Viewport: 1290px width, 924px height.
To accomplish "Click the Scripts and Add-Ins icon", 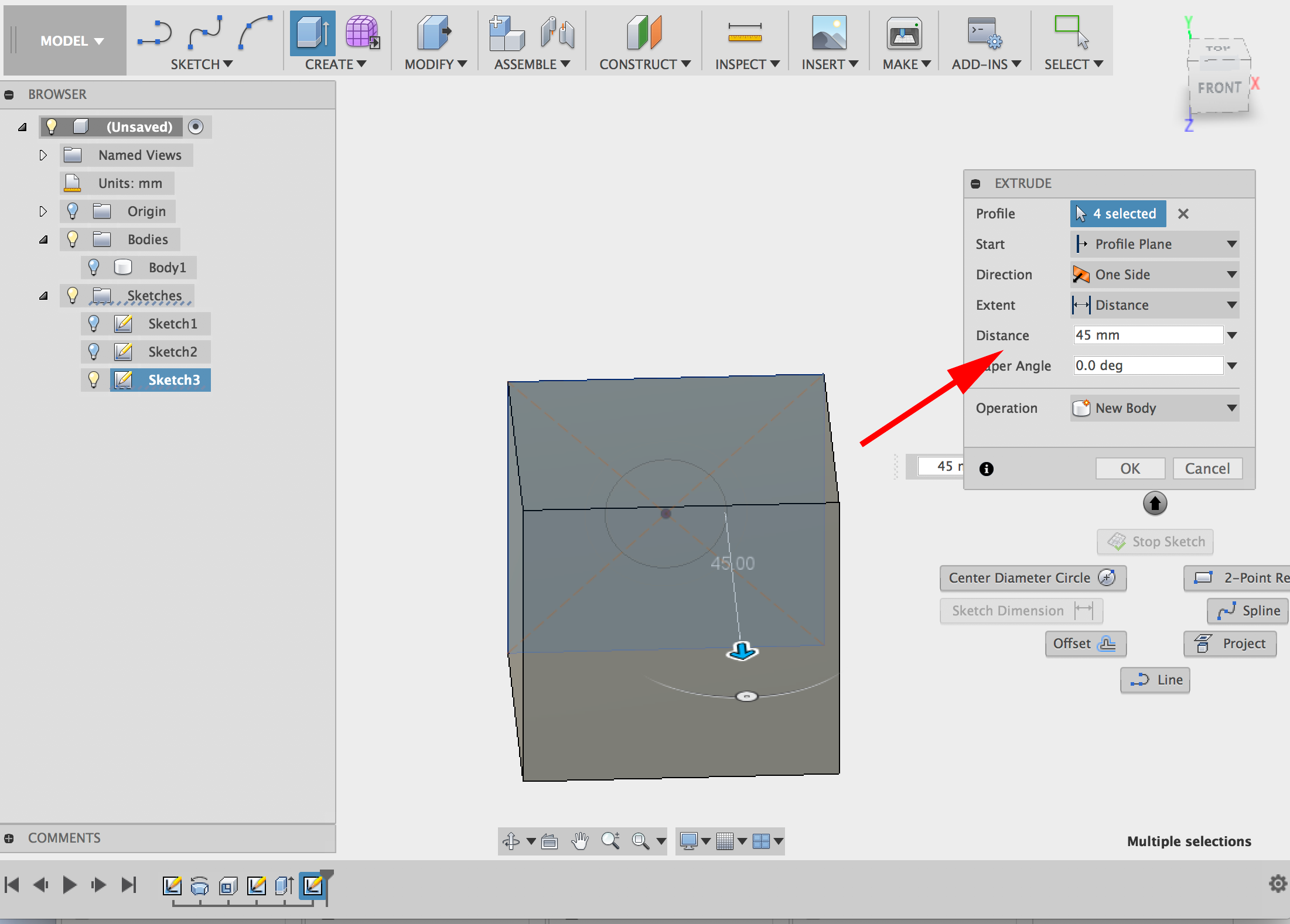I will [x=984, y=32].
